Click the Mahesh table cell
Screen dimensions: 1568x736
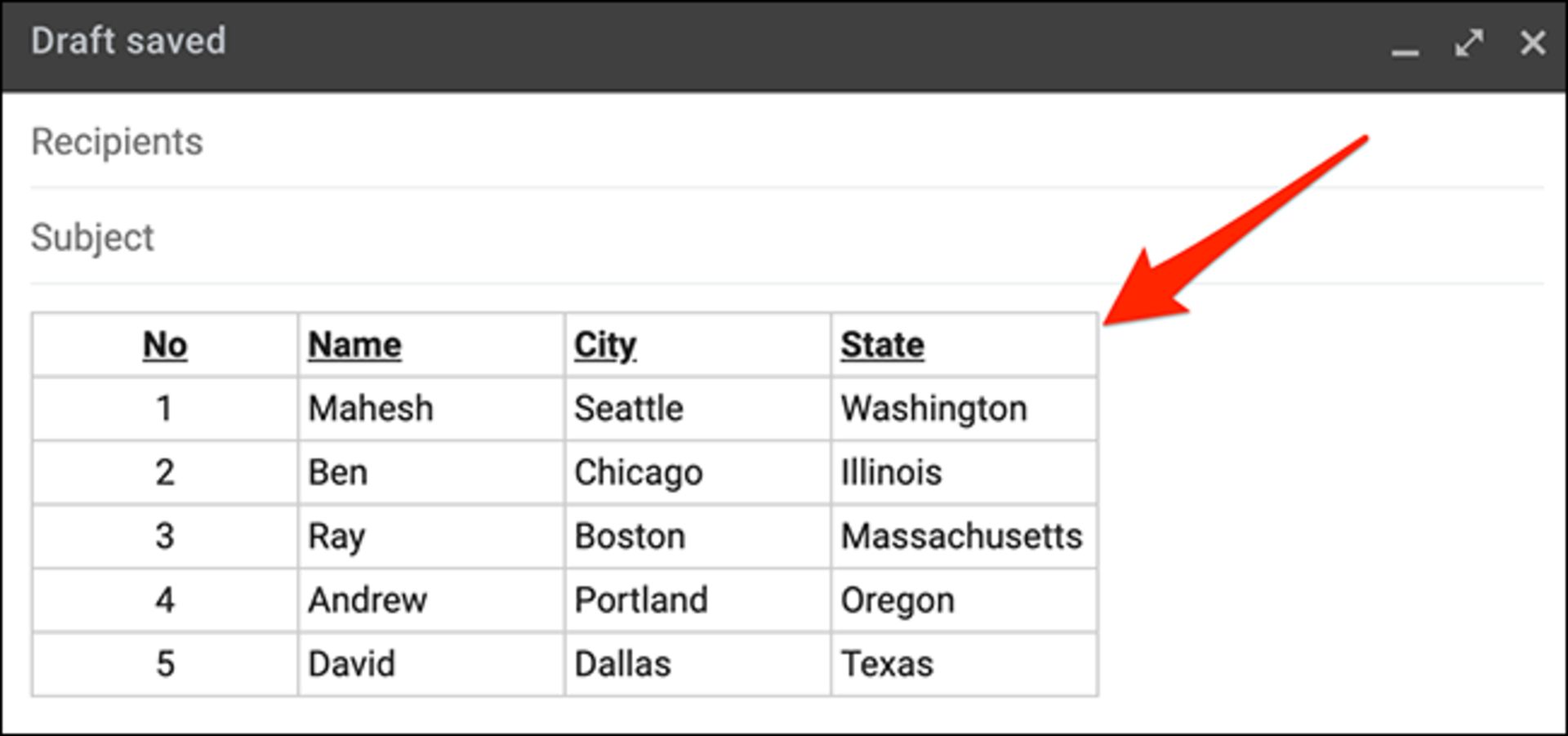[x=431, y=408]
